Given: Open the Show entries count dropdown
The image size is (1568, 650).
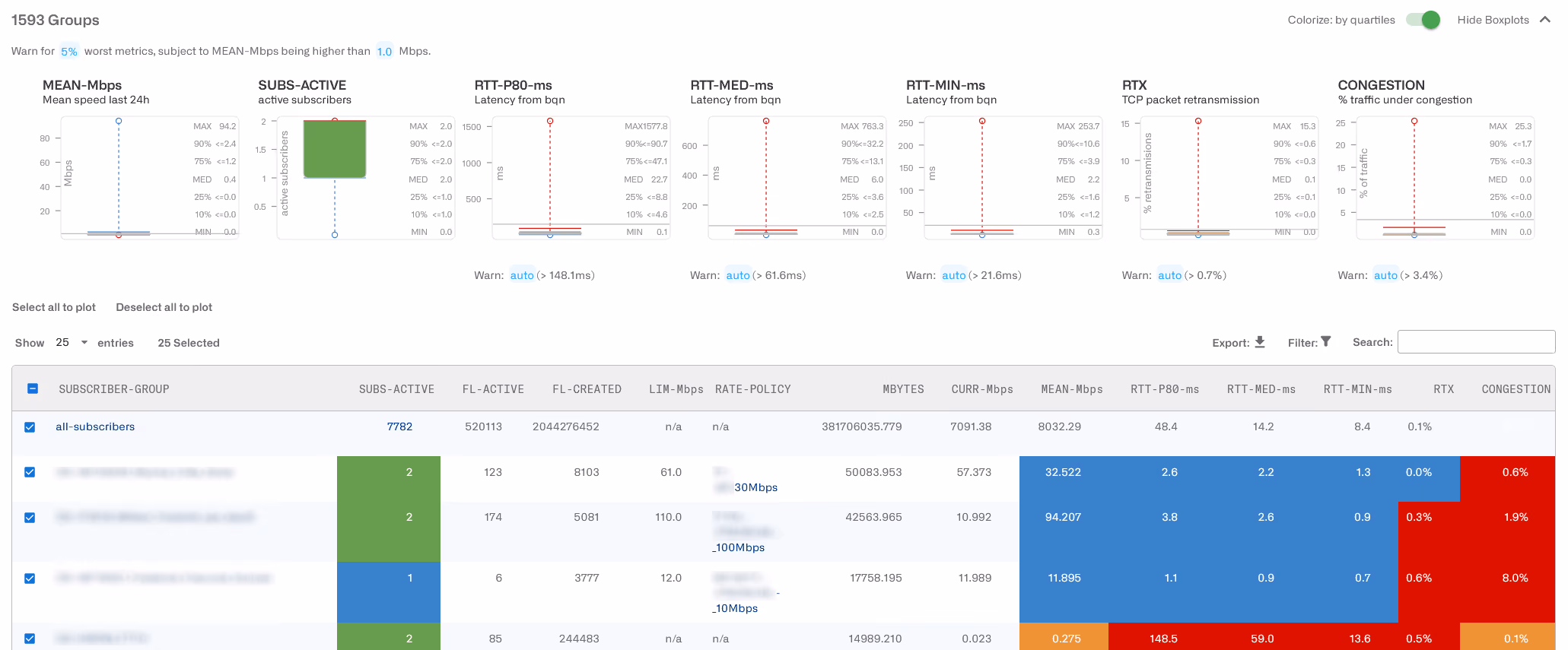Looking at the screenshot, I should click(x=72, y=343).
